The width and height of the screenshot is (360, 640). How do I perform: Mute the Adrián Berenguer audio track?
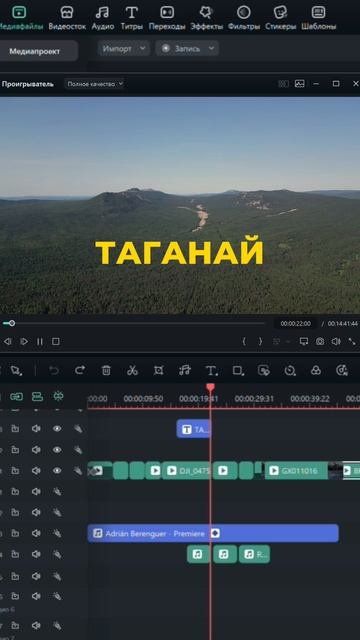coord(36,533)
